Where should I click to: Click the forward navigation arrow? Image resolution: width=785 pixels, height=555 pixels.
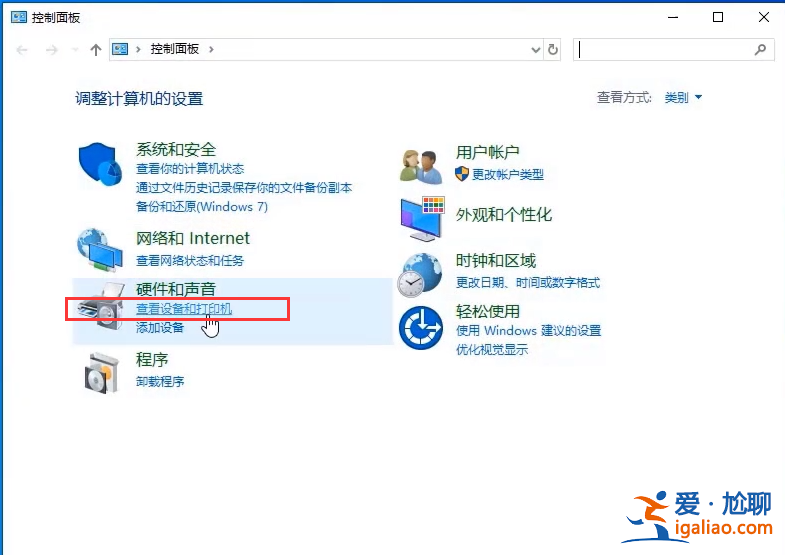click(x=51, y=50)
